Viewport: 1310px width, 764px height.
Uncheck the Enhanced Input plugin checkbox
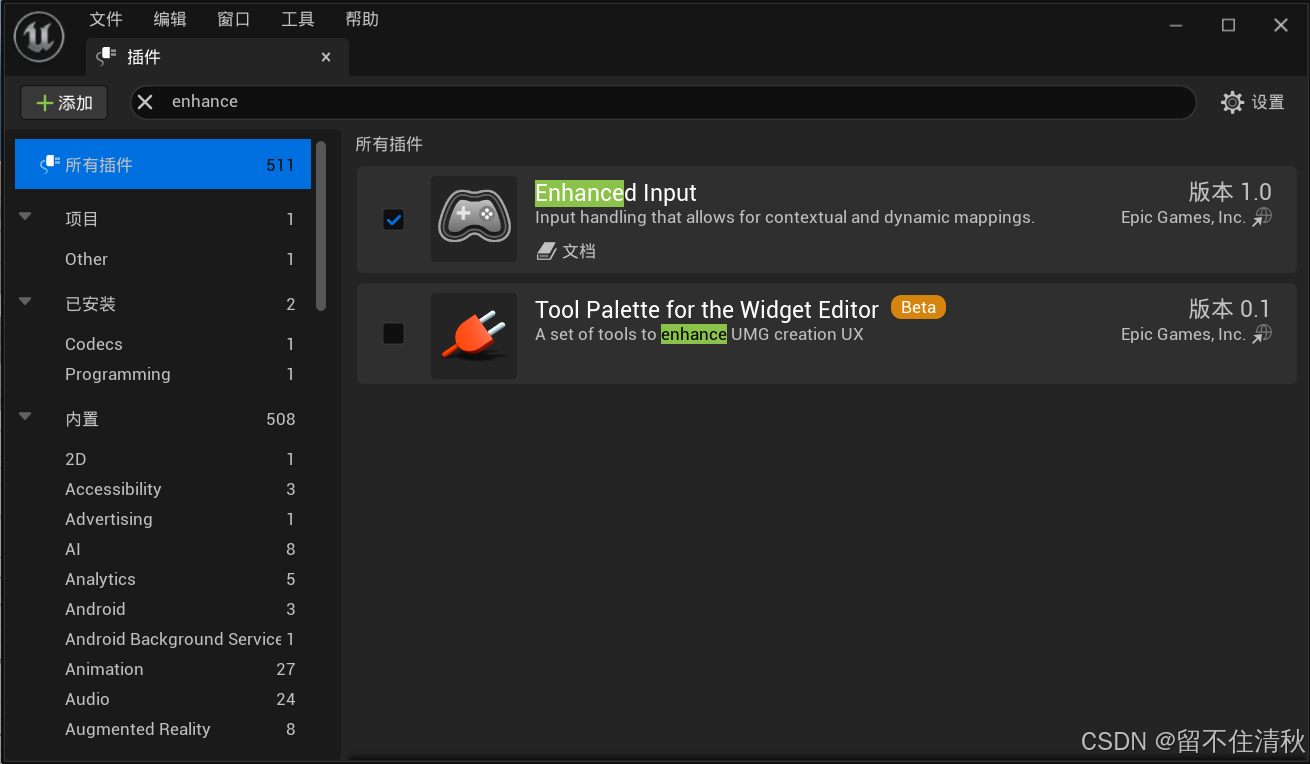click(x=394, y=219)
